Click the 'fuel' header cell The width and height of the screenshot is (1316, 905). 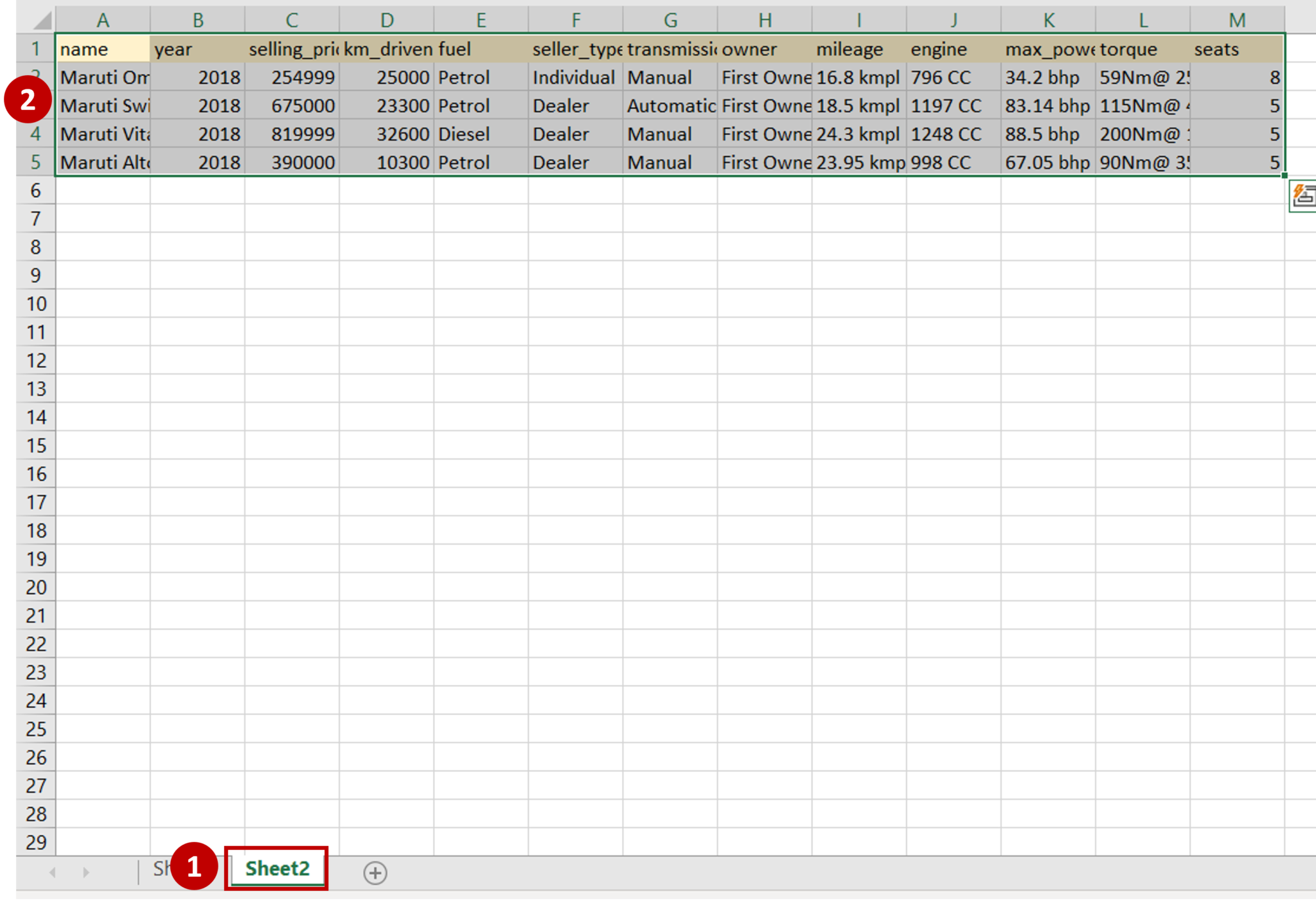coord(481,49)
